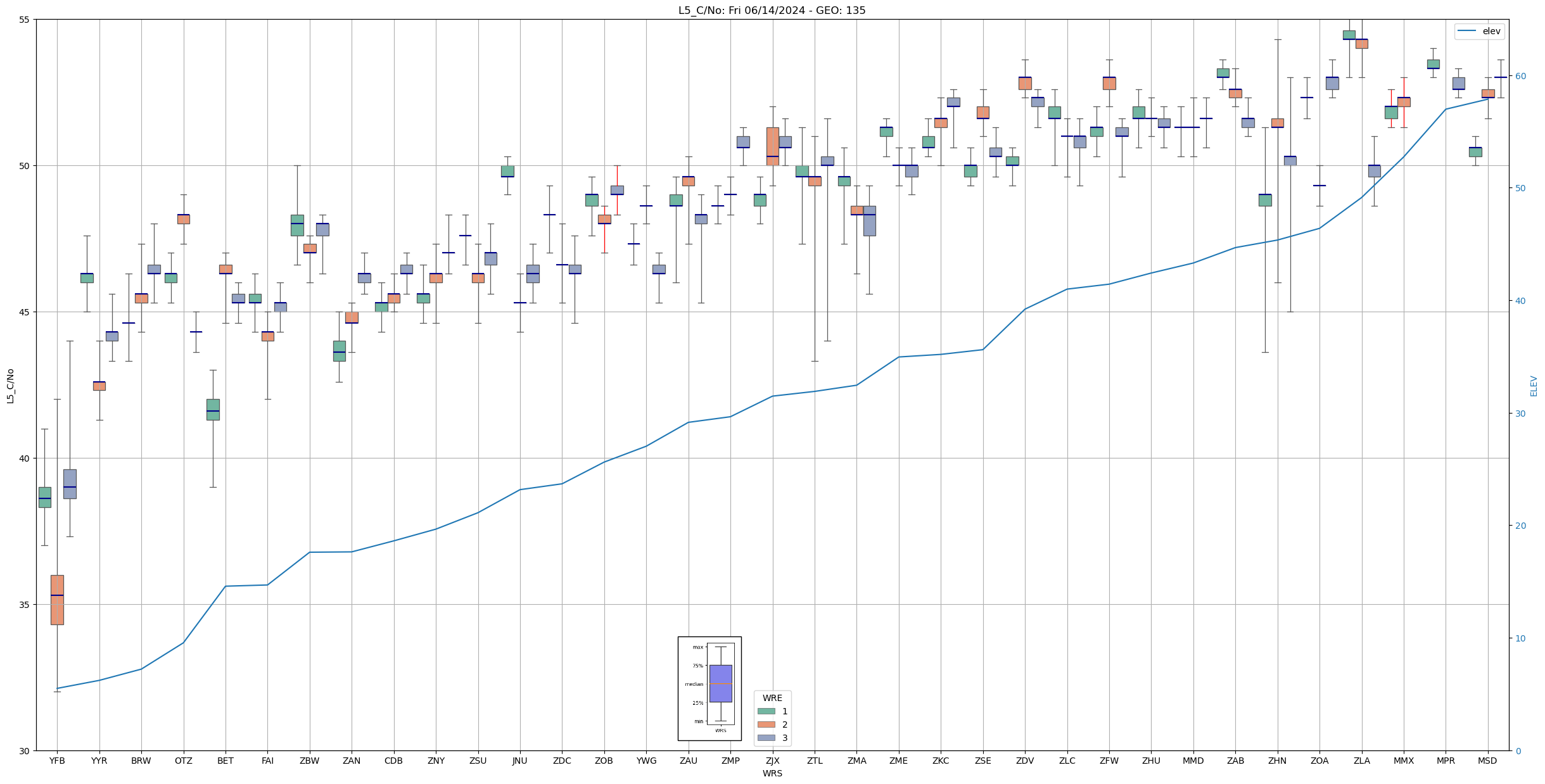
Task: Click the green WRE 1 legend swatch
Action: (766, 711)
